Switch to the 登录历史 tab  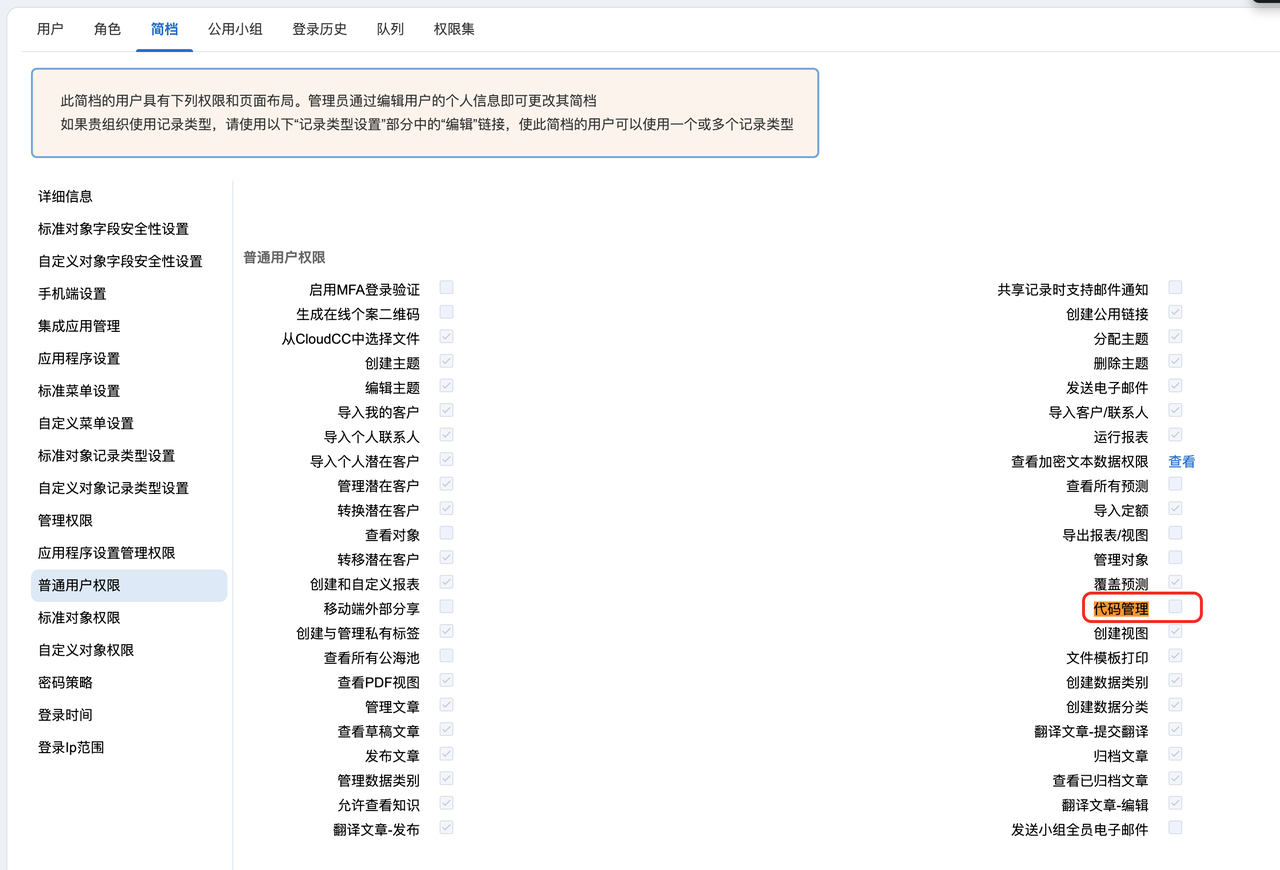coord(319,29)
